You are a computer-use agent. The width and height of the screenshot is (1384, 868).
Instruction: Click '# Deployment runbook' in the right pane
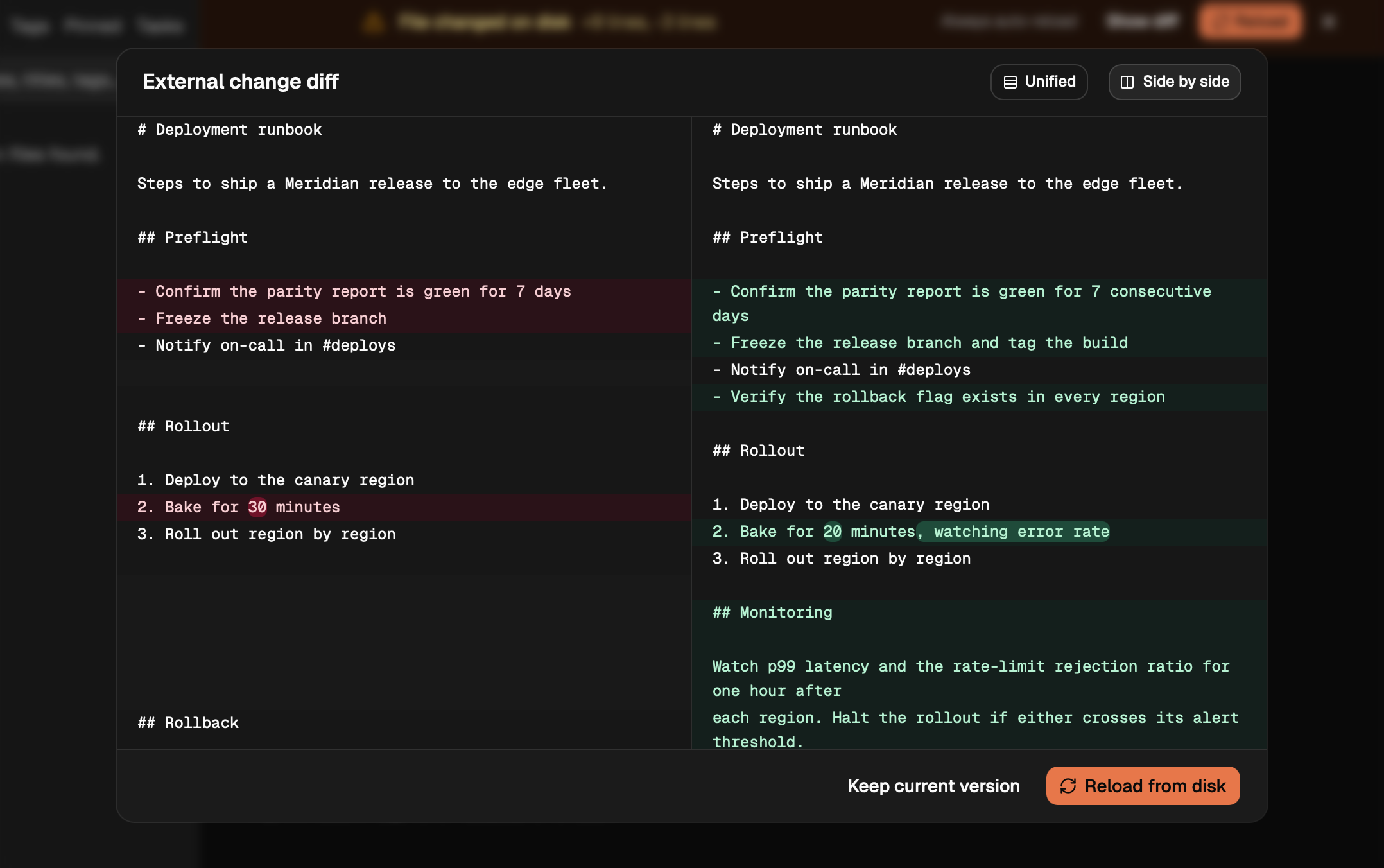point(804,130)
